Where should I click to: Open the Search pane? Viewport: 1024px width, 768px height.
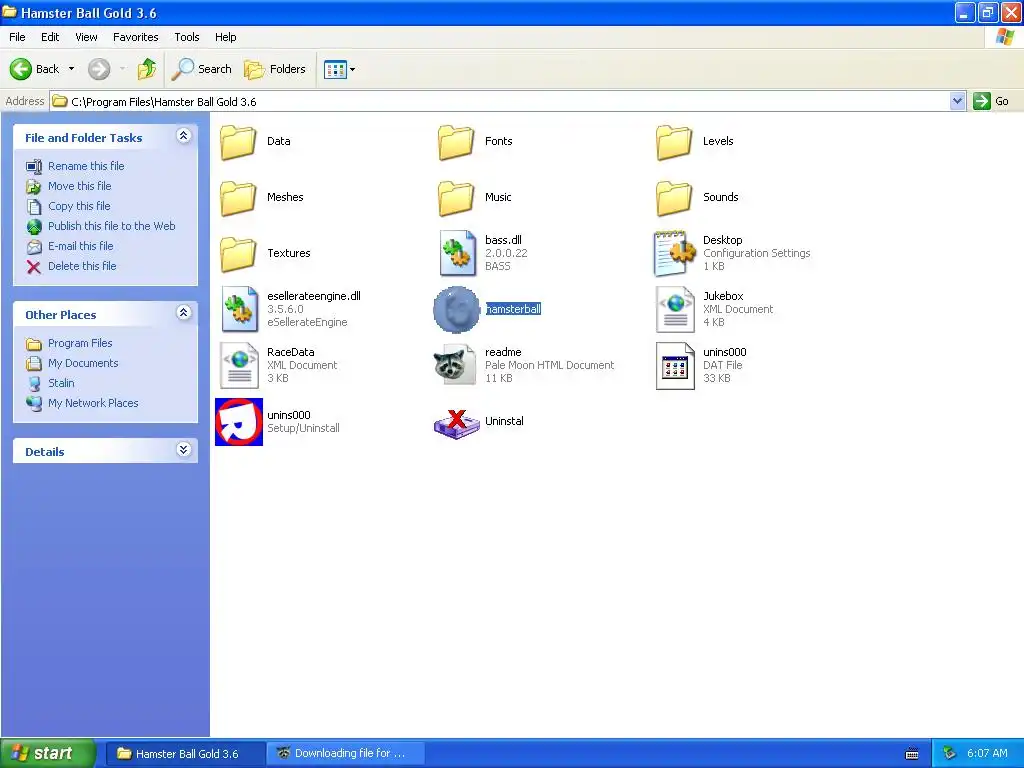coord(201,69)
